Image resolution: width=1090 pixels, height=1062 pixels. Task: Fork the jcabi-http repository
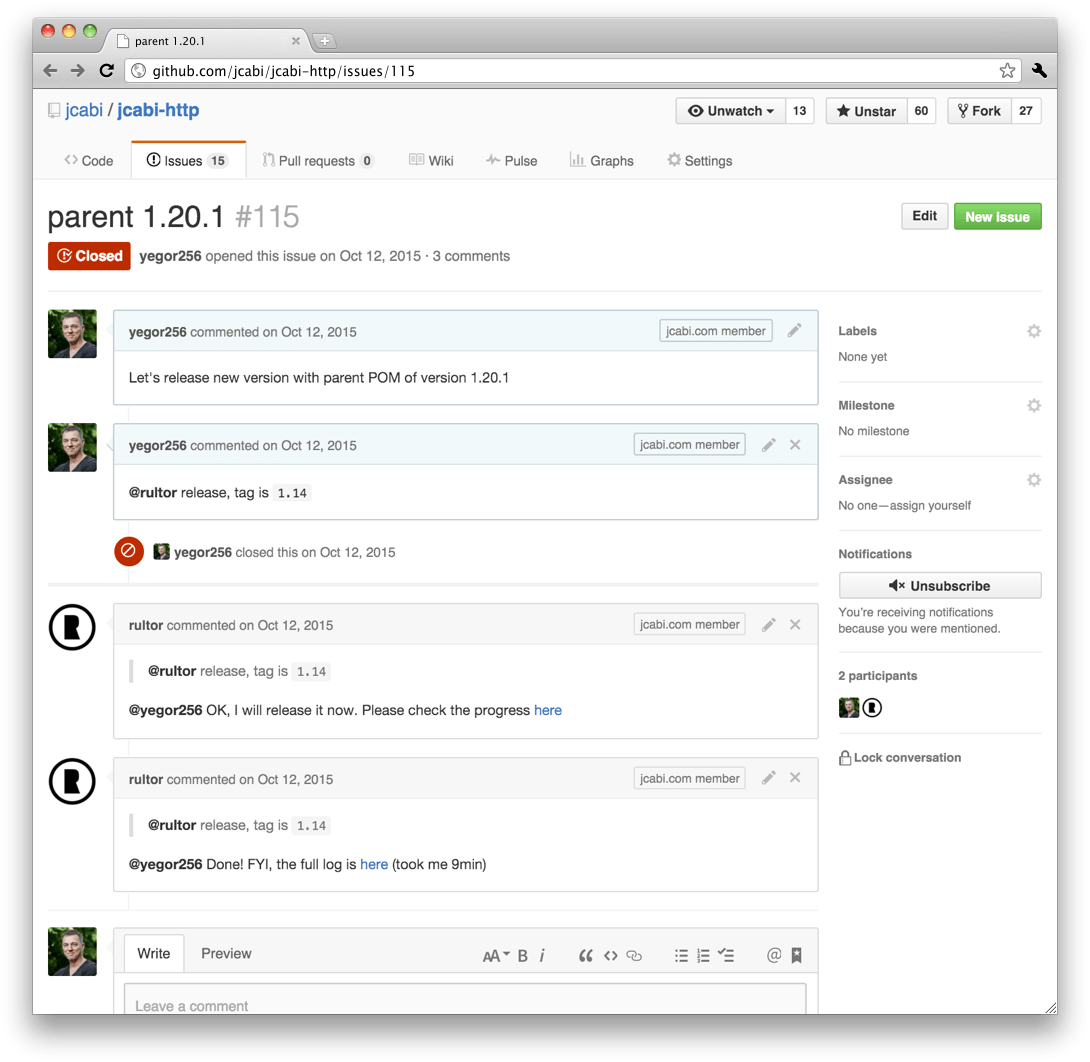(979, 111)
